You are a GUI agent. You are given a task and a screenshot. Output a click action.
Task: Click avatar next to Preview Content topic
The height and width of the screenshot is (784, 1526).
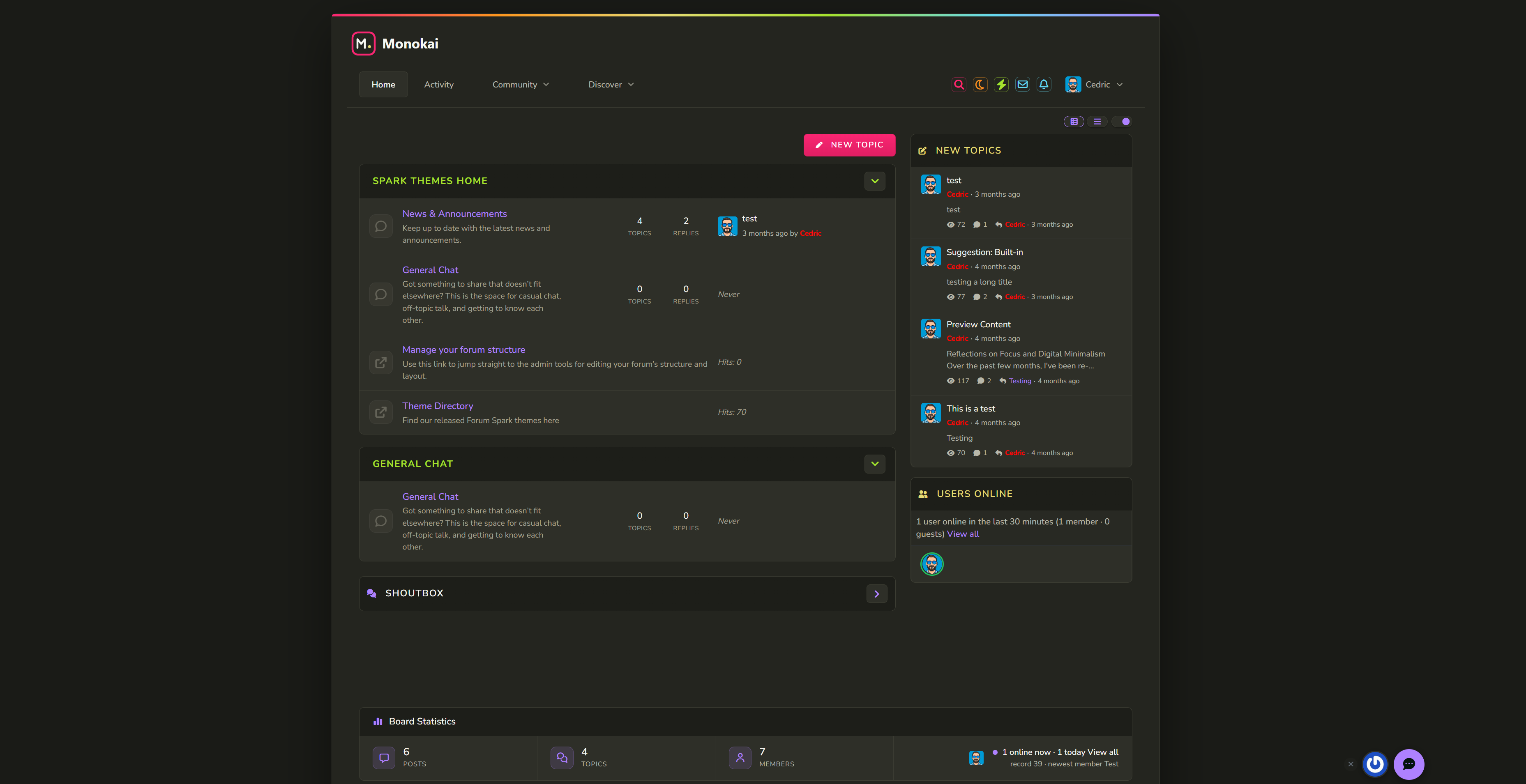pyautogui.click(x=931, y=329)
